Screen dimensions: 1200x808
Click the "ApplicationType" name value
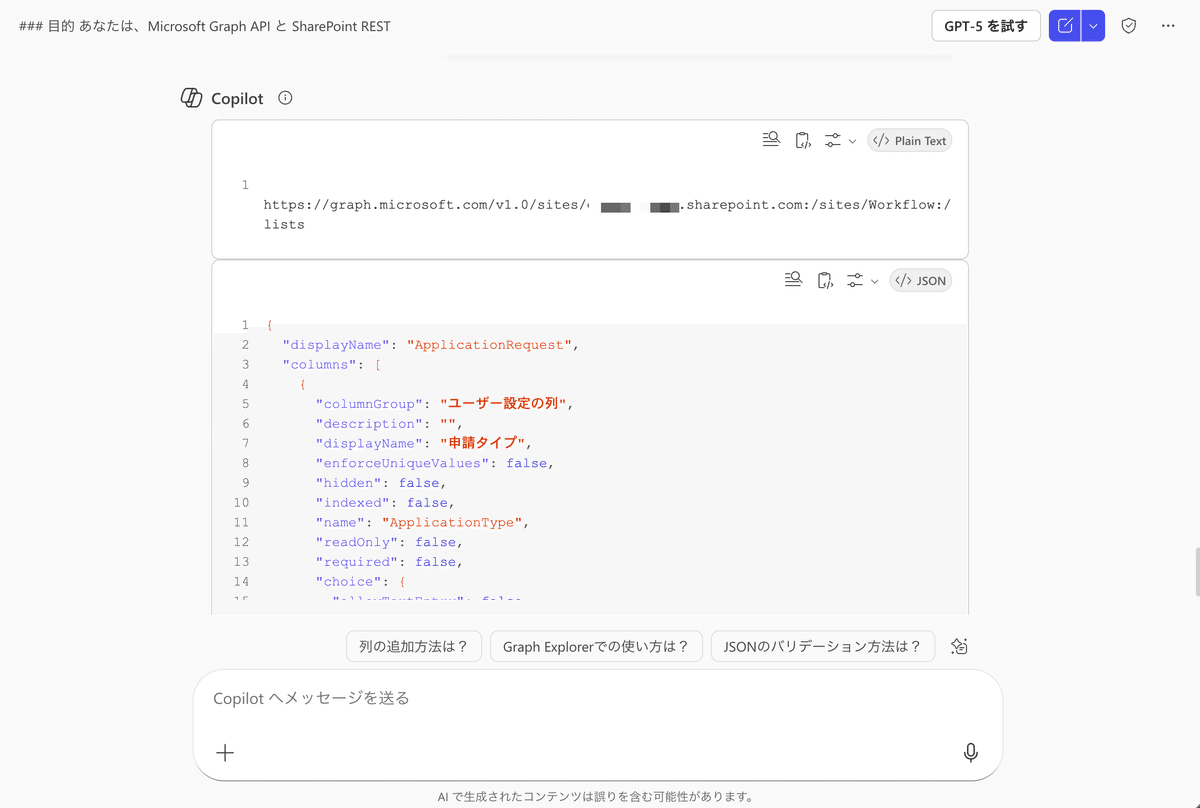451,522
